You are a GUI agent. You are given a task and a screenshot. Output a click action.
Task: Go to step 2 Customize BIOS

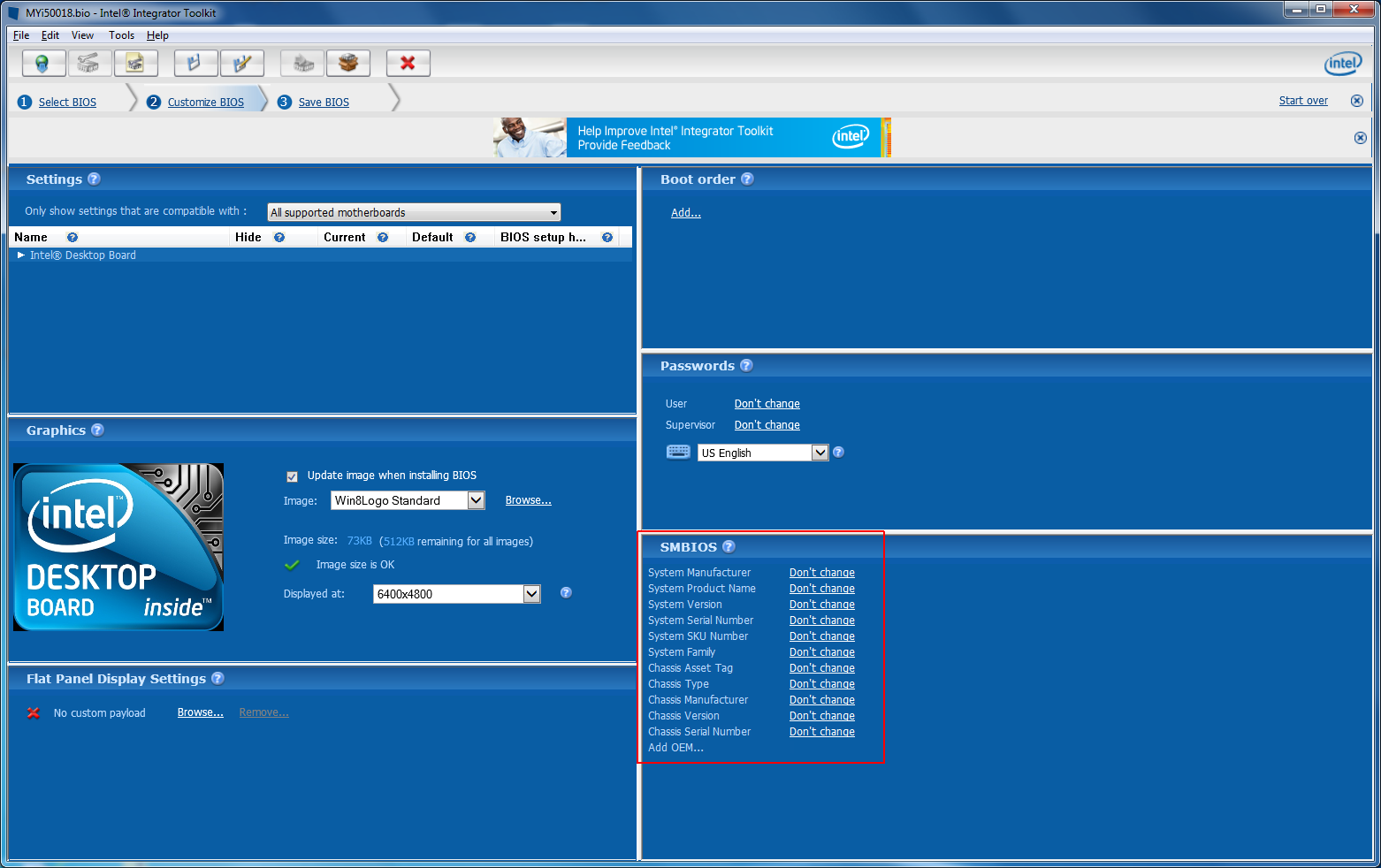(206, 102)
